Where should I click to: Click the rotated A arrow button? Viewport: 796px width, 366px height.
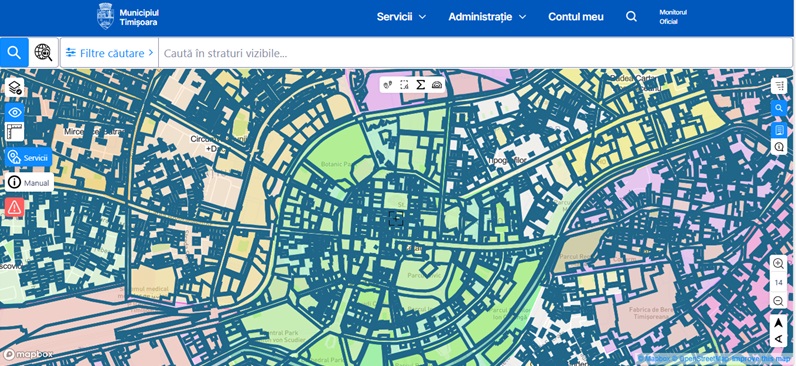pyautogui.click(x=778, y=339)
